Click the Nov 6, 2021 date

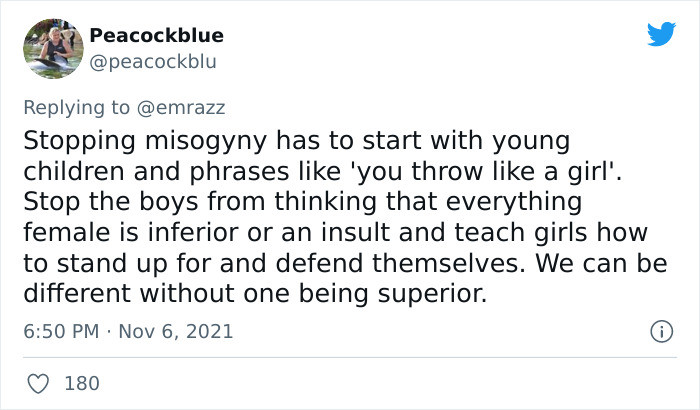[177, 331]
